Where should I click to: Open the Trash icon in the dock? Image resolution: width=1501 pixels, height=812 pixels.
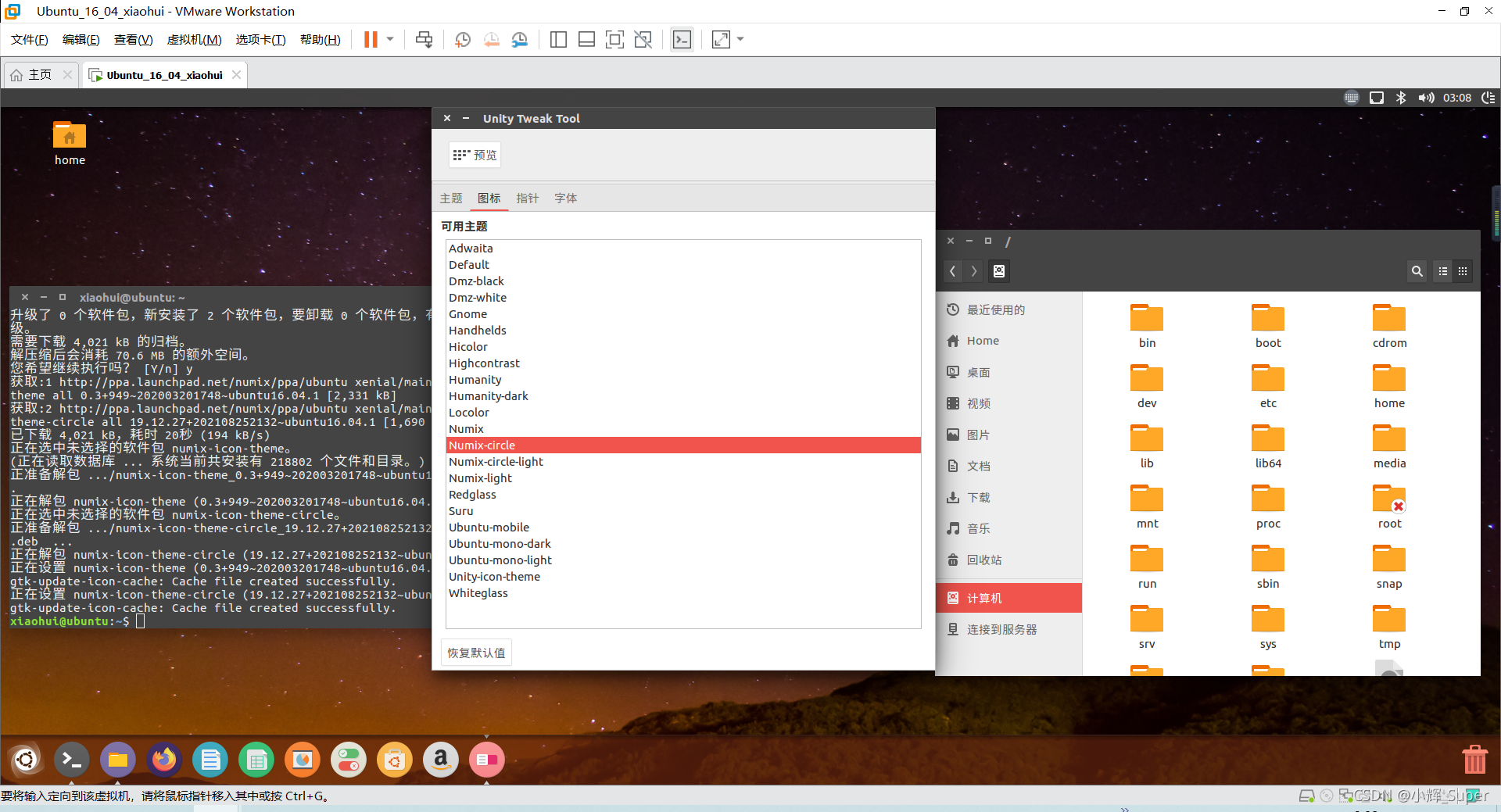tap(1474, 760)
